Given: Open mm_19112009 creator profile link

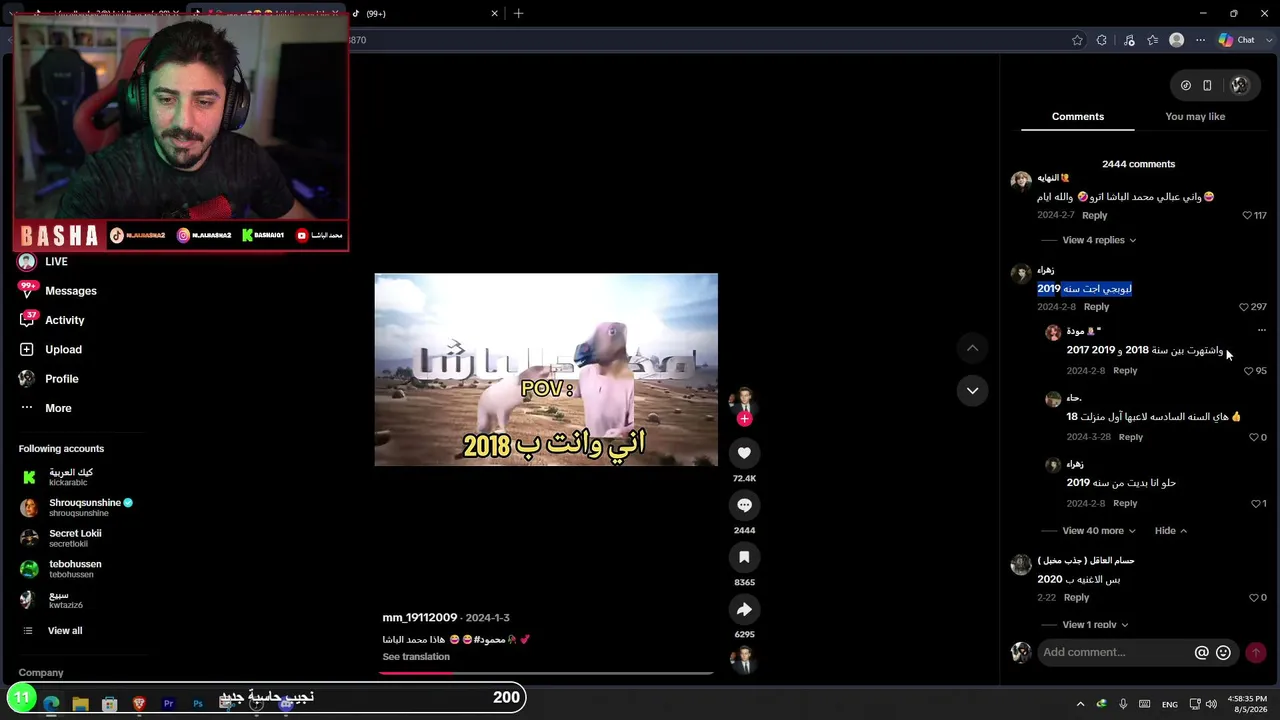Looking at the screenshot, I should point(420,618).
